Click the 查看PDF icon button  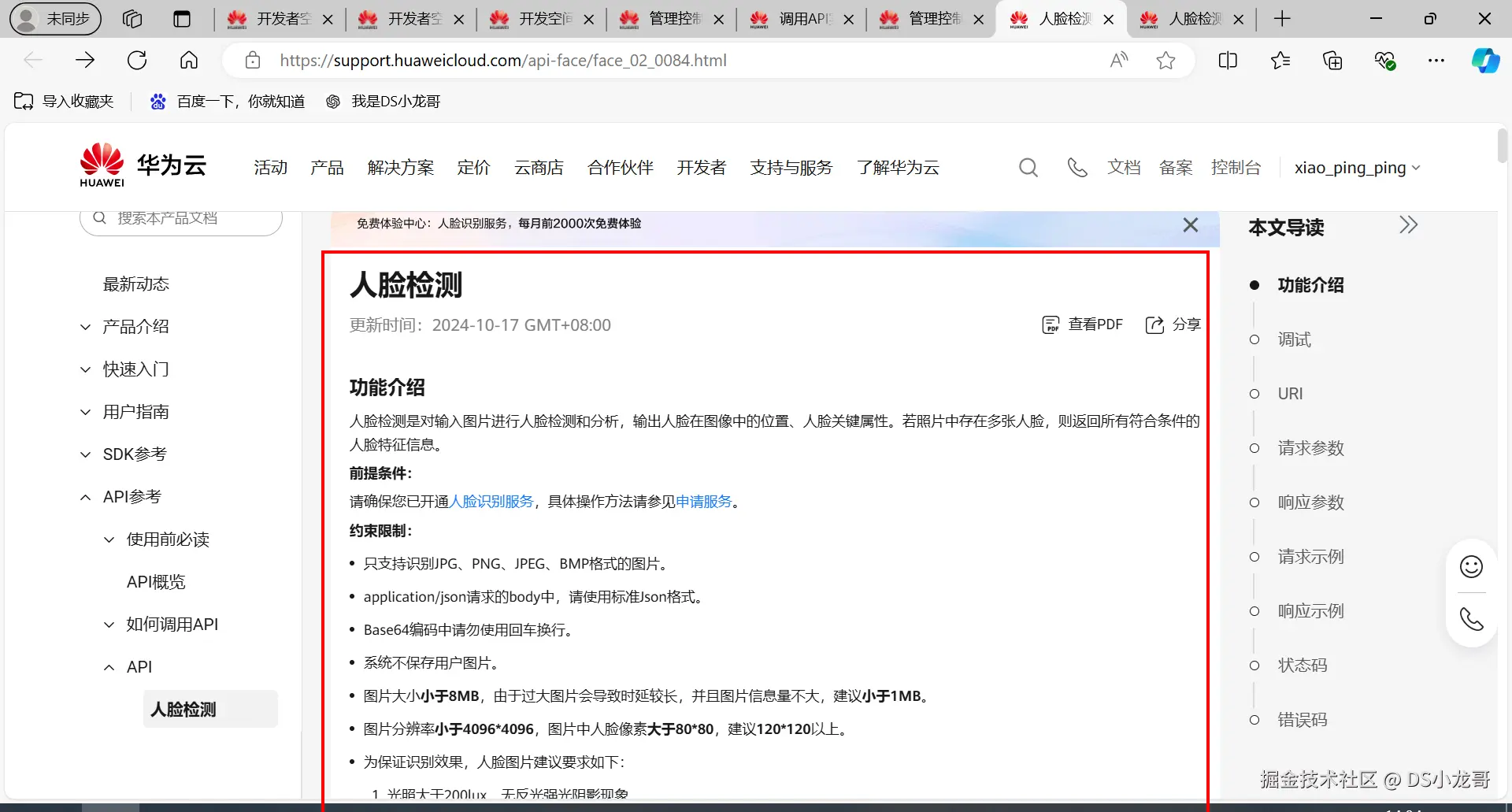(1083, 324)
